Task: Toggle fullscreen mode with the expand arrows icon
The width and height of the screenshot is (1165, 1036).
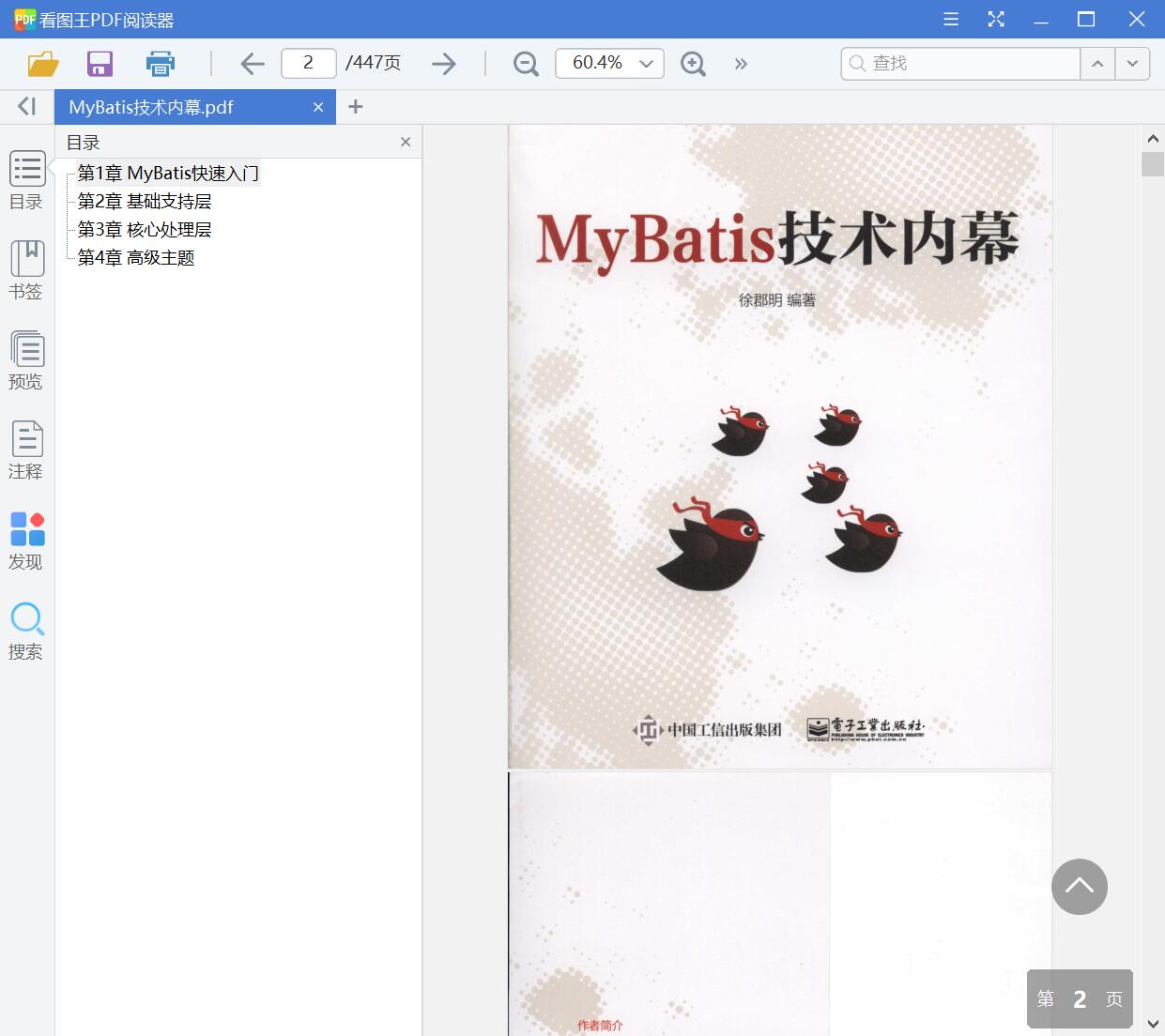Action: (x=996, y=19)
